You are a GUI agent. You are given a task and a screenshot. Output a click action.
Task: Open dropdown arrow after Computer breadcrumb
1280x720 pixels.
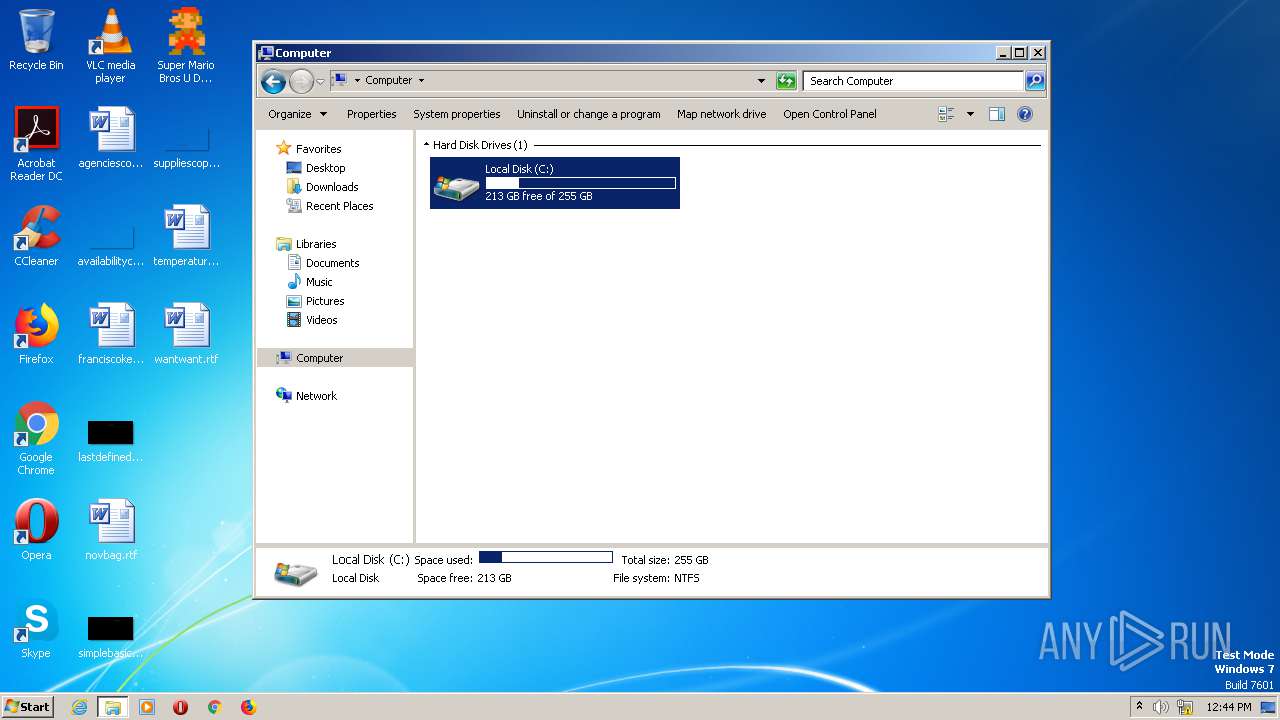pos(421,81)
